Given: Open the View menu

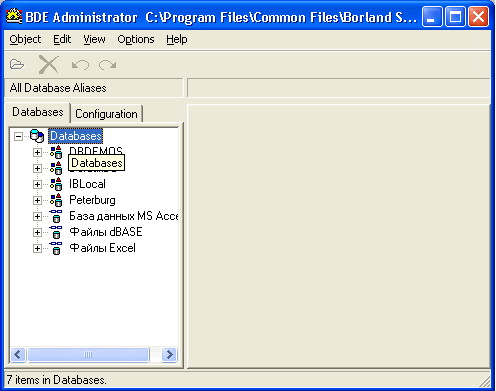Looking at the screenshot, I should 94,39.
